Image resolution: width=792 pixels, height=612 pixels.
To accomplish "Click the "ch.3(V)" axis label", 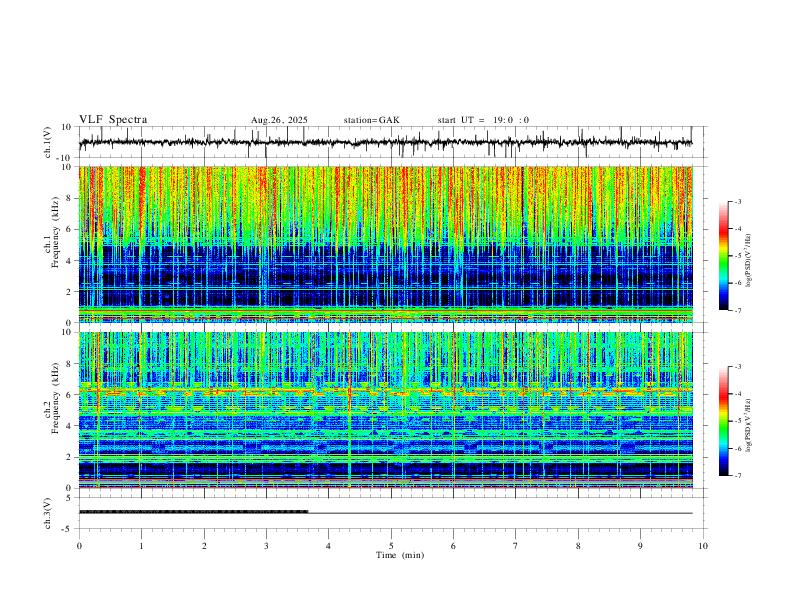I will coord(48,513).
